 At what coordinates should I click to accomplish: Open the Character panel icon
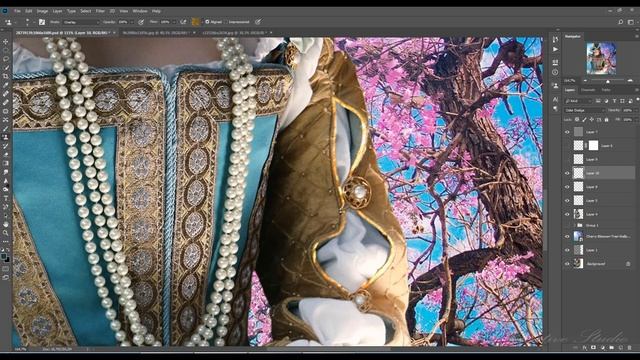(x=555, y=99)
